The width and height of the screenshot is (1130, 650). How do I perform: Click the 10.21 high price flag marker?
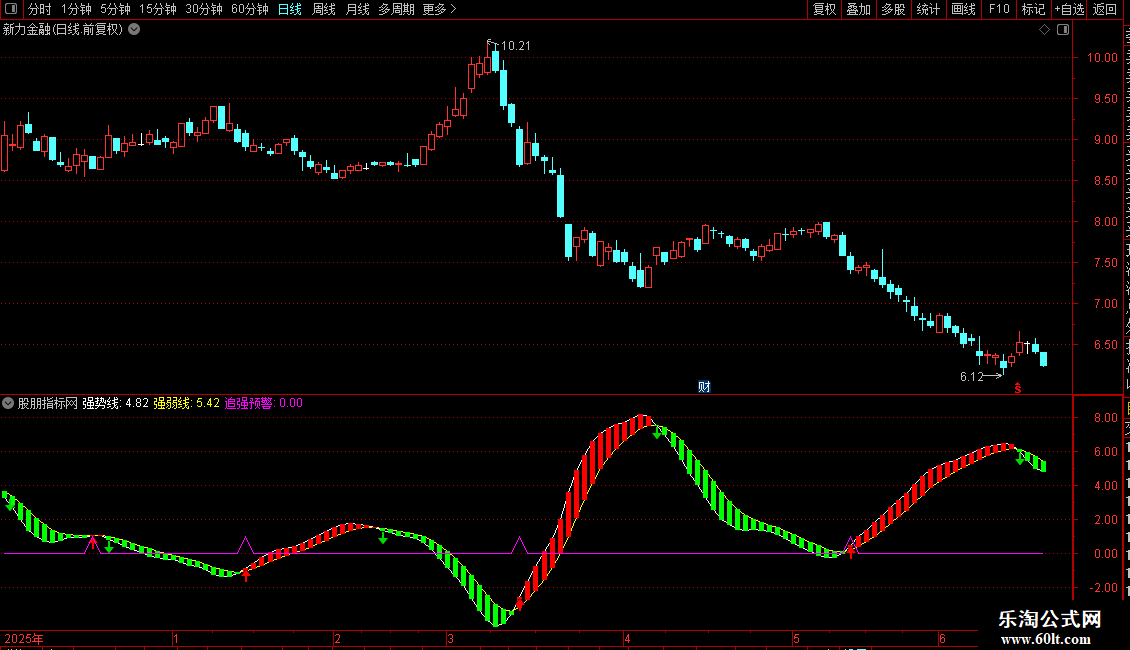click(x=509, y=45)
